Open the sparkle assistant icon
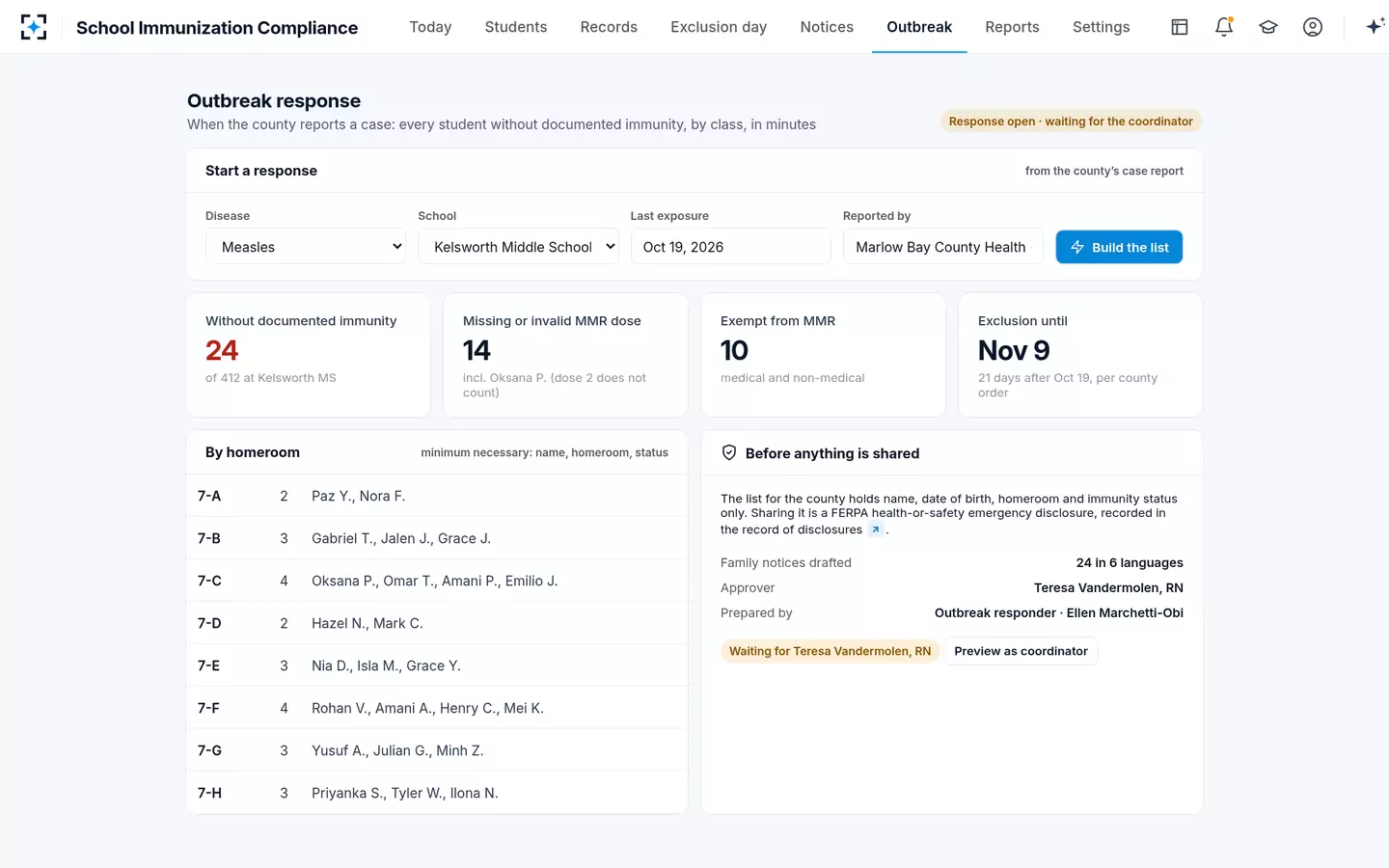This screenshot has height=868, width=1389. (1375, 27)
